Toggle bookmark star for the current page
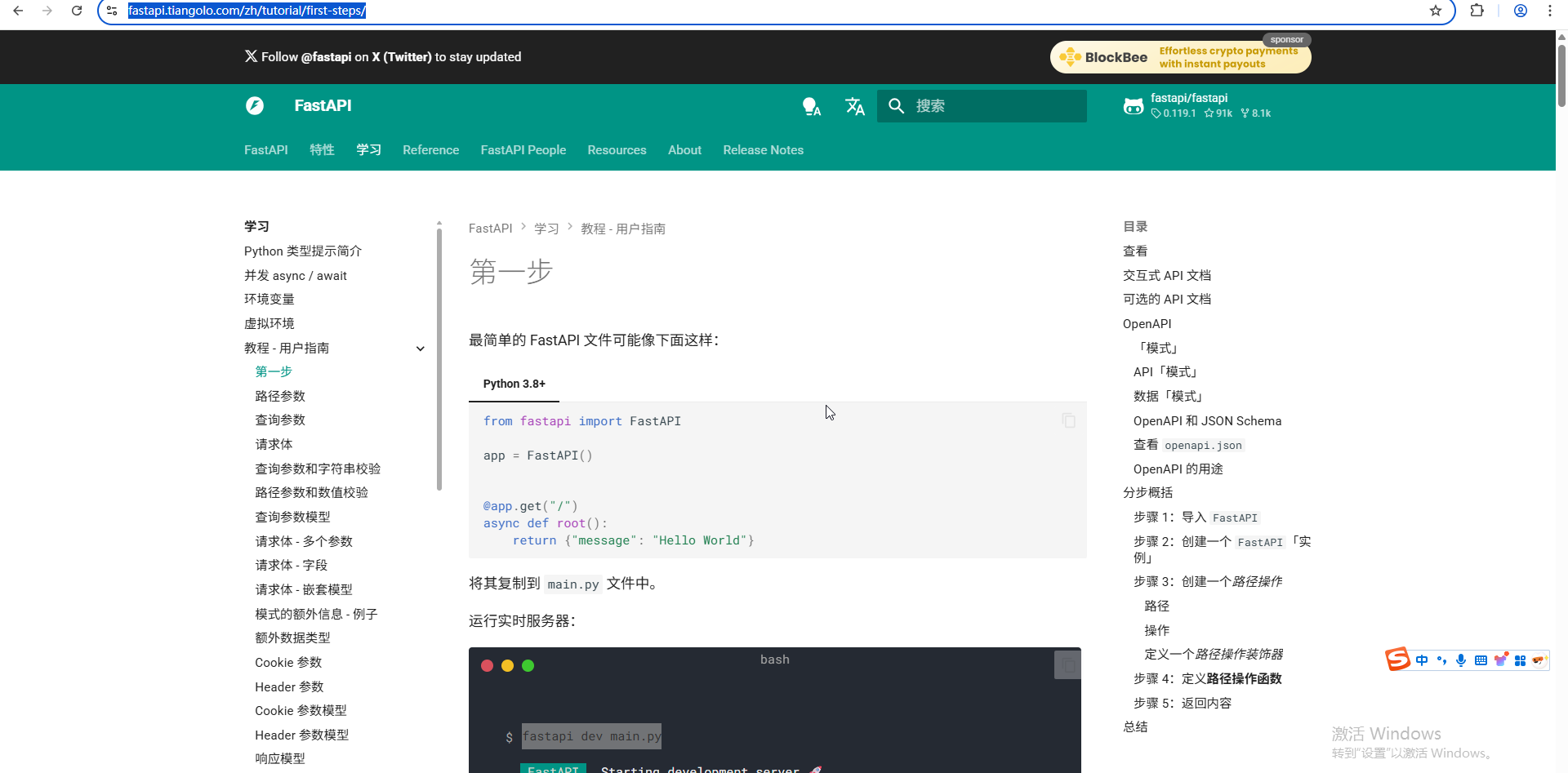Screen dimensions: 1568x773 [x=1435, y=11]
